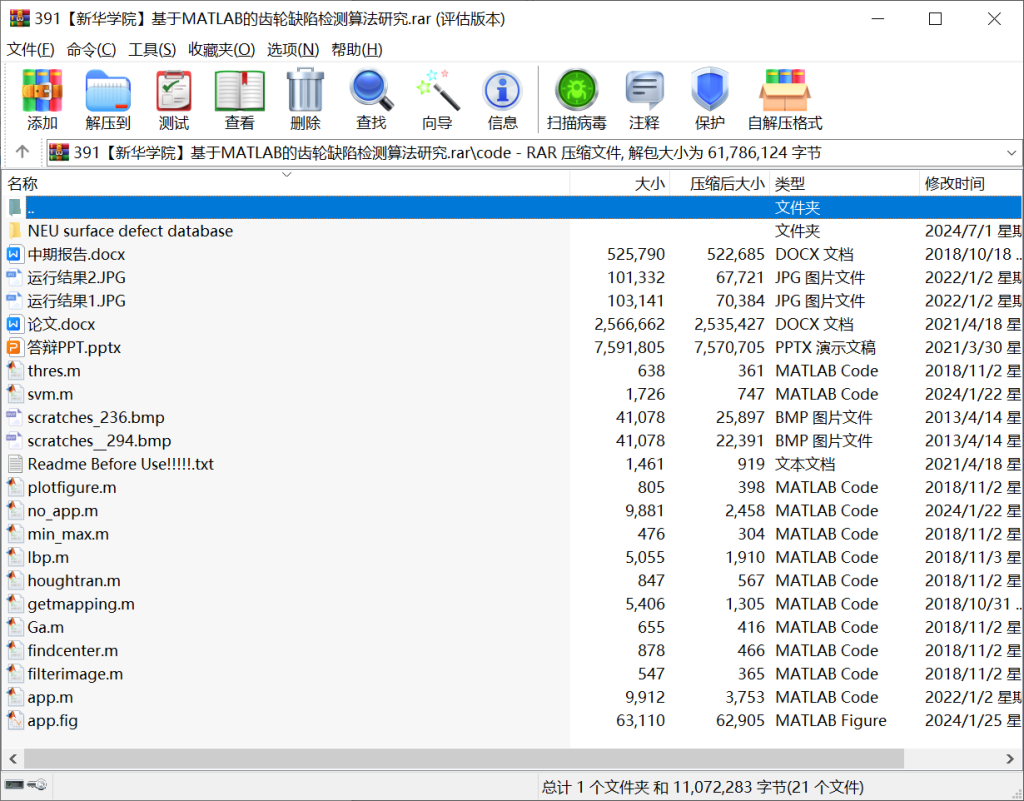Open the 帮助(H) menu
The image size is (1024, 801).
(357, 50)
